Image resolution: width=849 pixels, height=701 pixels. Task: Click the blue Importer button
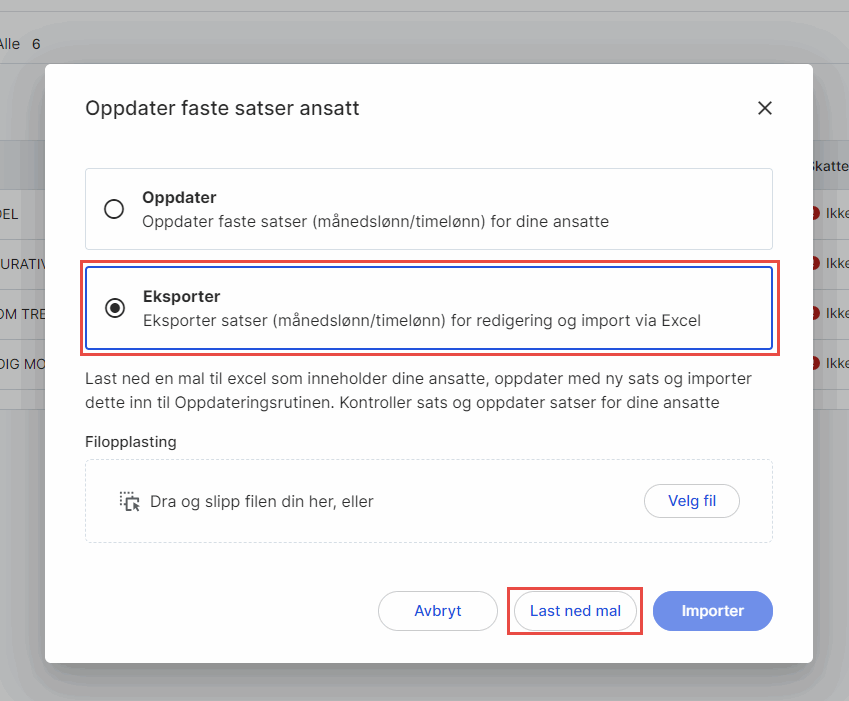tap(712, 610)
